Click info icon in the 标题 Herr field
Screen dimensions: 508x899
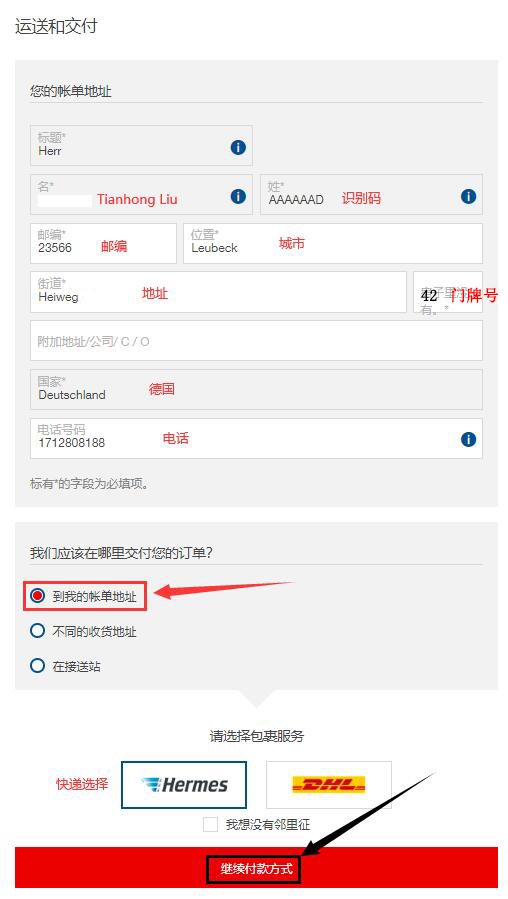coord(238,147)
